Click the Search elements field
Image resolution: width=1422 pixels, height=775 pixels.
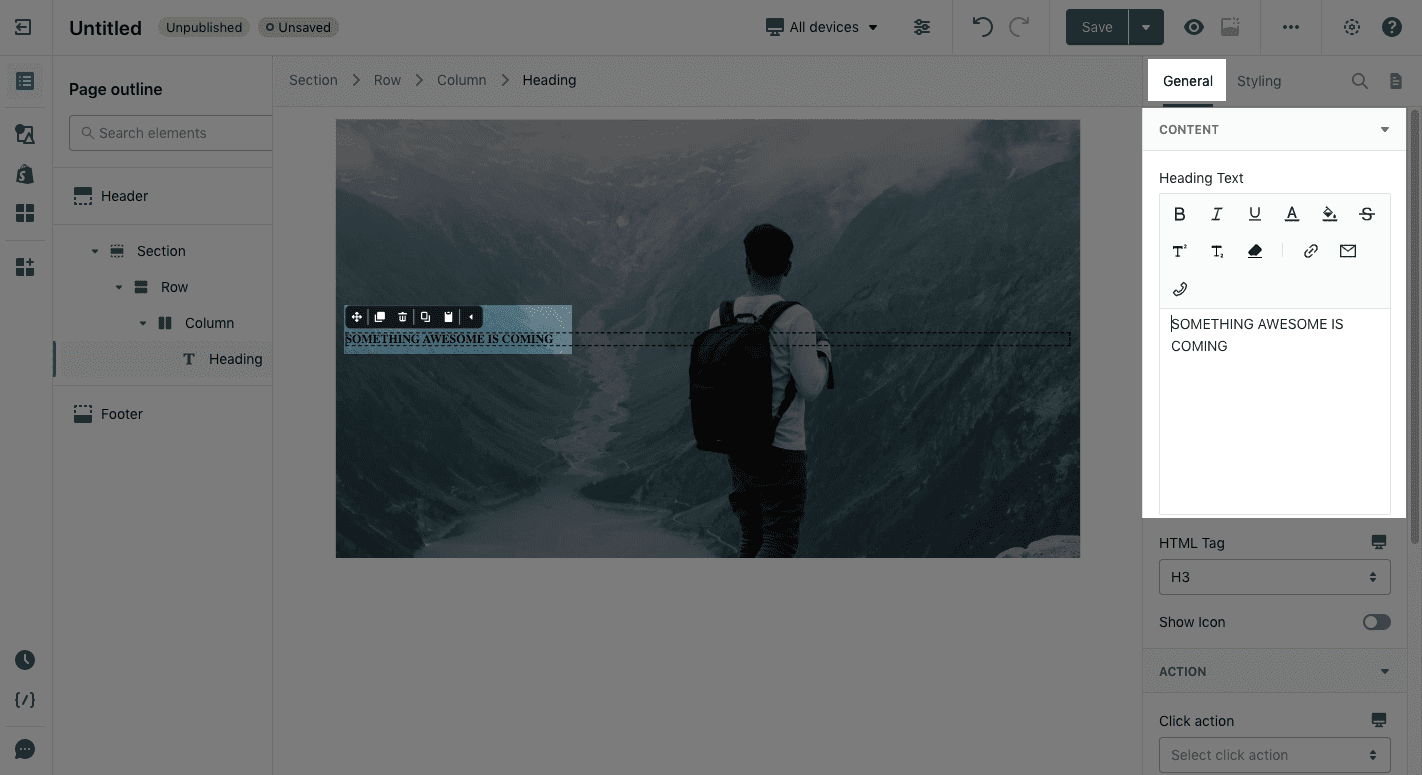[x=171, y=133]
